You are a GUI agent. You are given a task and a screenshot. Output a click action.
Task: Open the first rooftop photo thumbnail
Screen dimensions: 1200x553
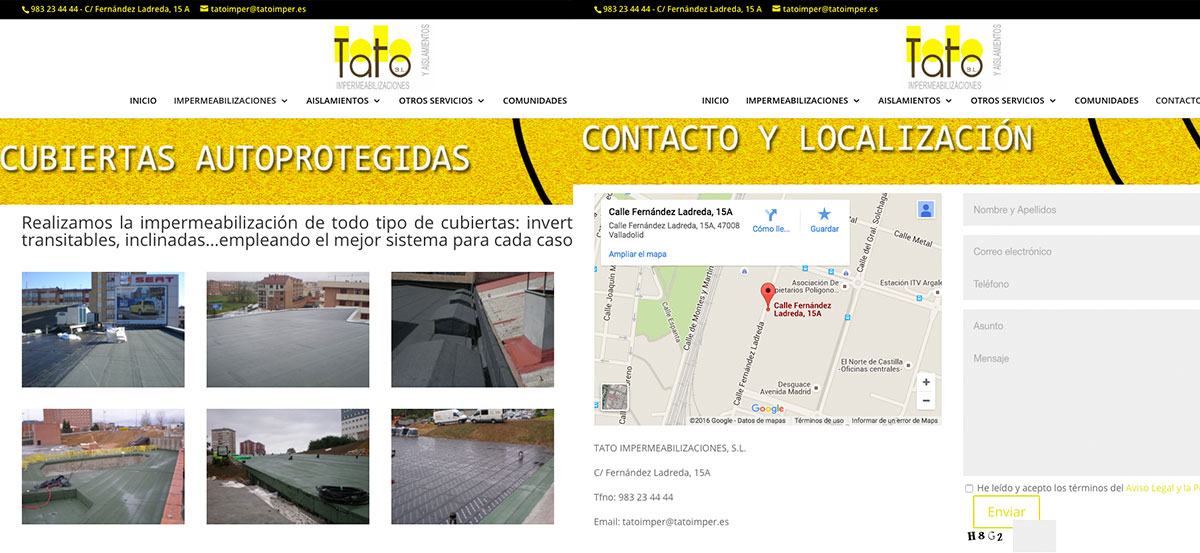tap(103, 330)
